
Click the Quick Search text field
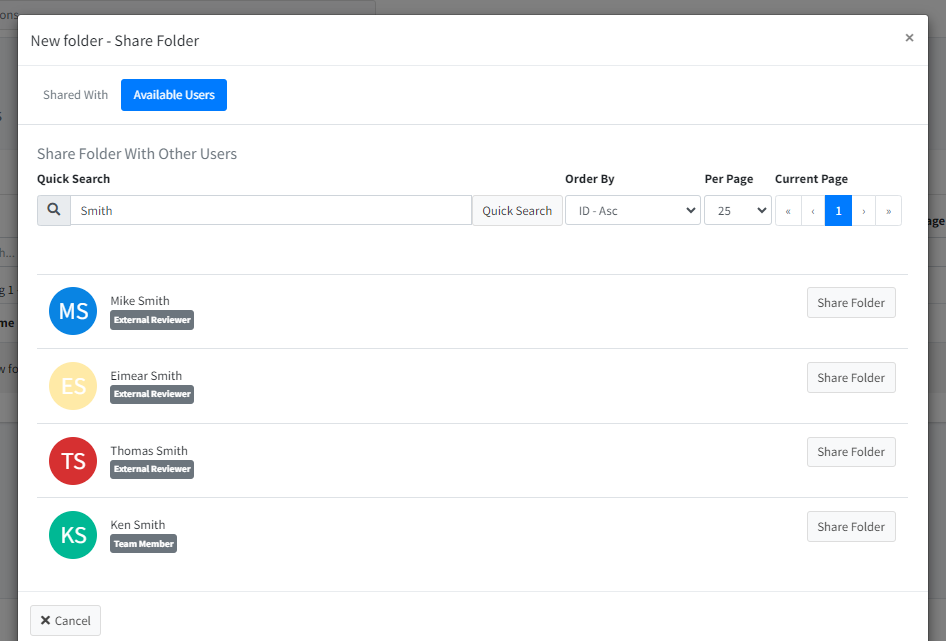coord(270,211)
